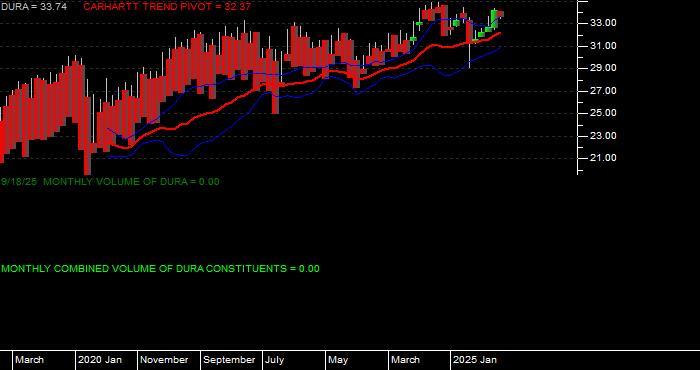Click the CARHARTT TREND PIVOT = 32.37 label

[167, 7]
